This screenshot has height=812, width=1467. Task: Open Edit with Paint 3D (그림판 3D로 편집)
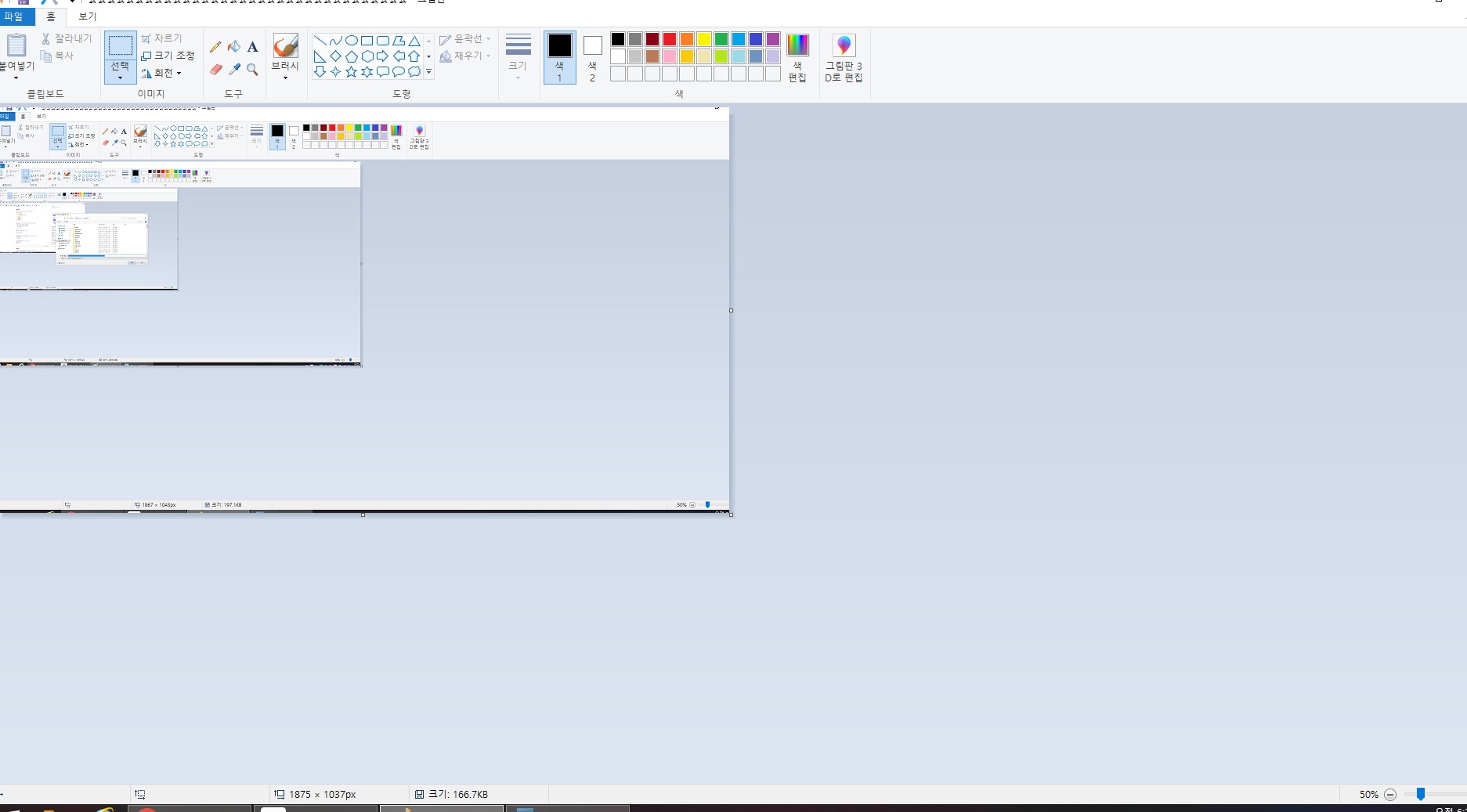click(844, 59)
